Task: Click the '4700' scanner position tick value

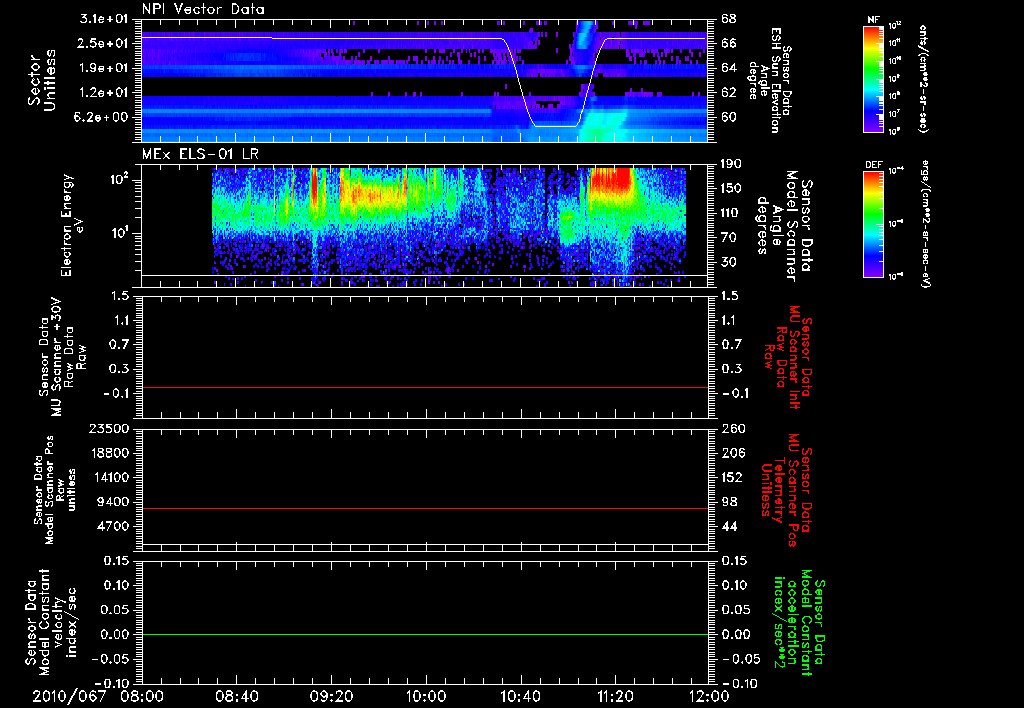Action: (x=113, y=526)
